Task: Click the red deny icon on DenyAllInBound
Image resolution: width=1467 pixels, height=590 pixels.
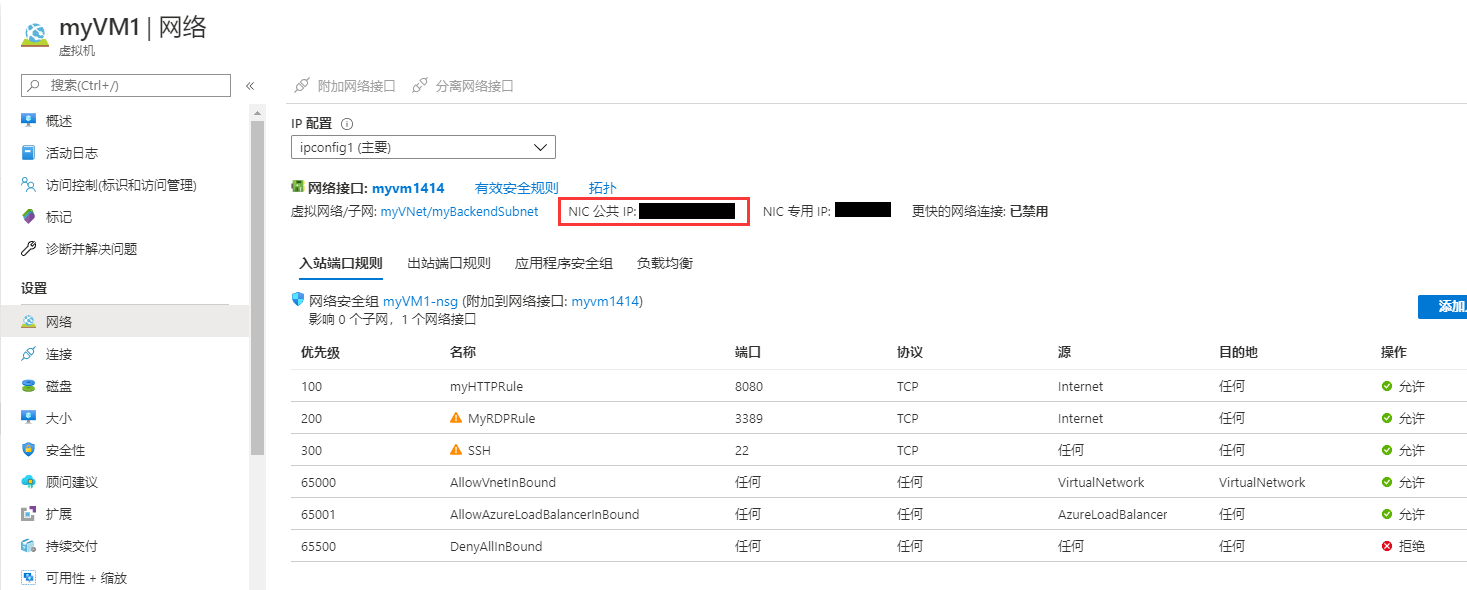Action: 1387,546
